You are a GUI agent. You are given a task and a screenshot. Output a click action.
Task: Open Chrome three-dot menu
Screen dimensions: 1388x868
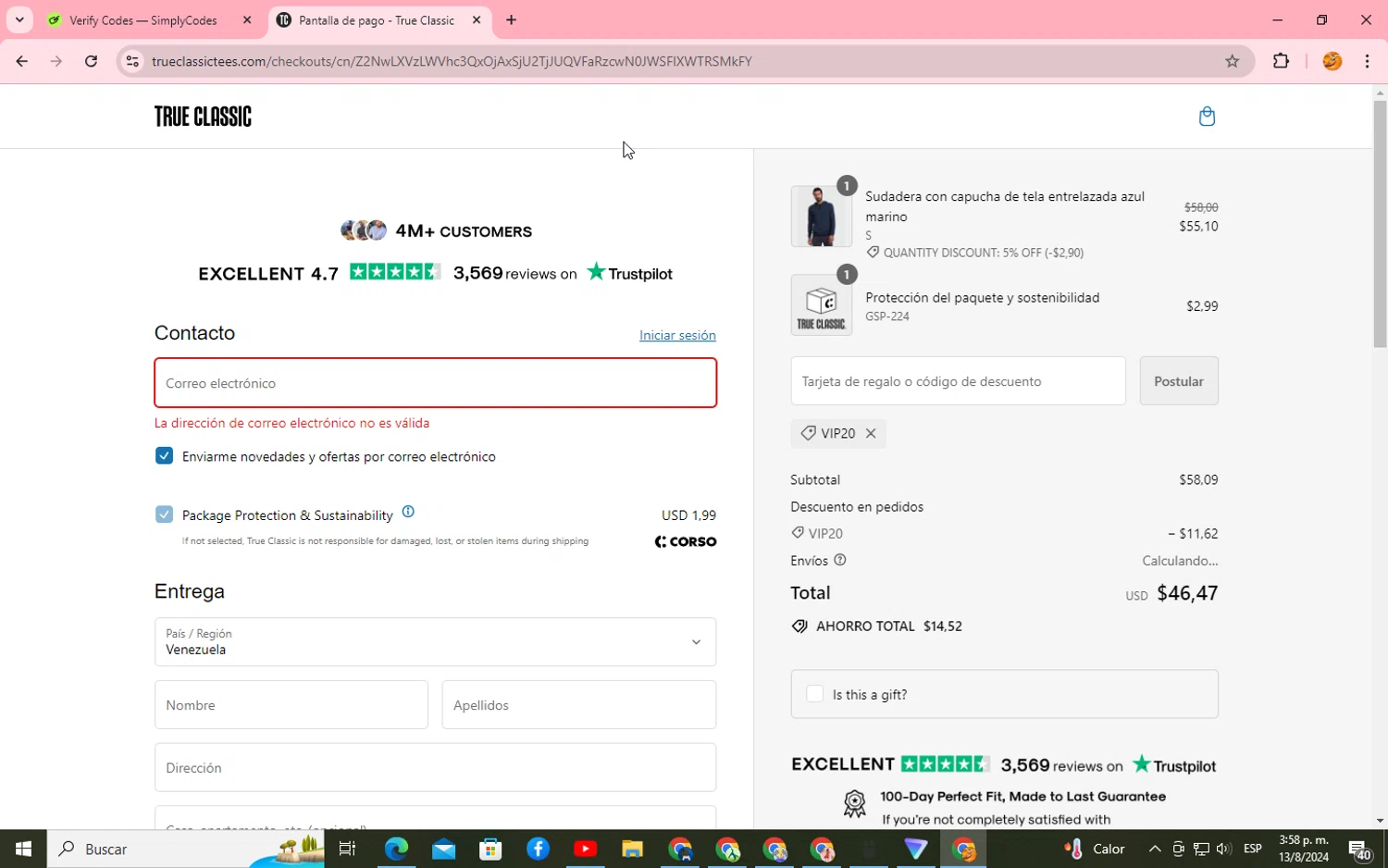[x=1367, y=61]
